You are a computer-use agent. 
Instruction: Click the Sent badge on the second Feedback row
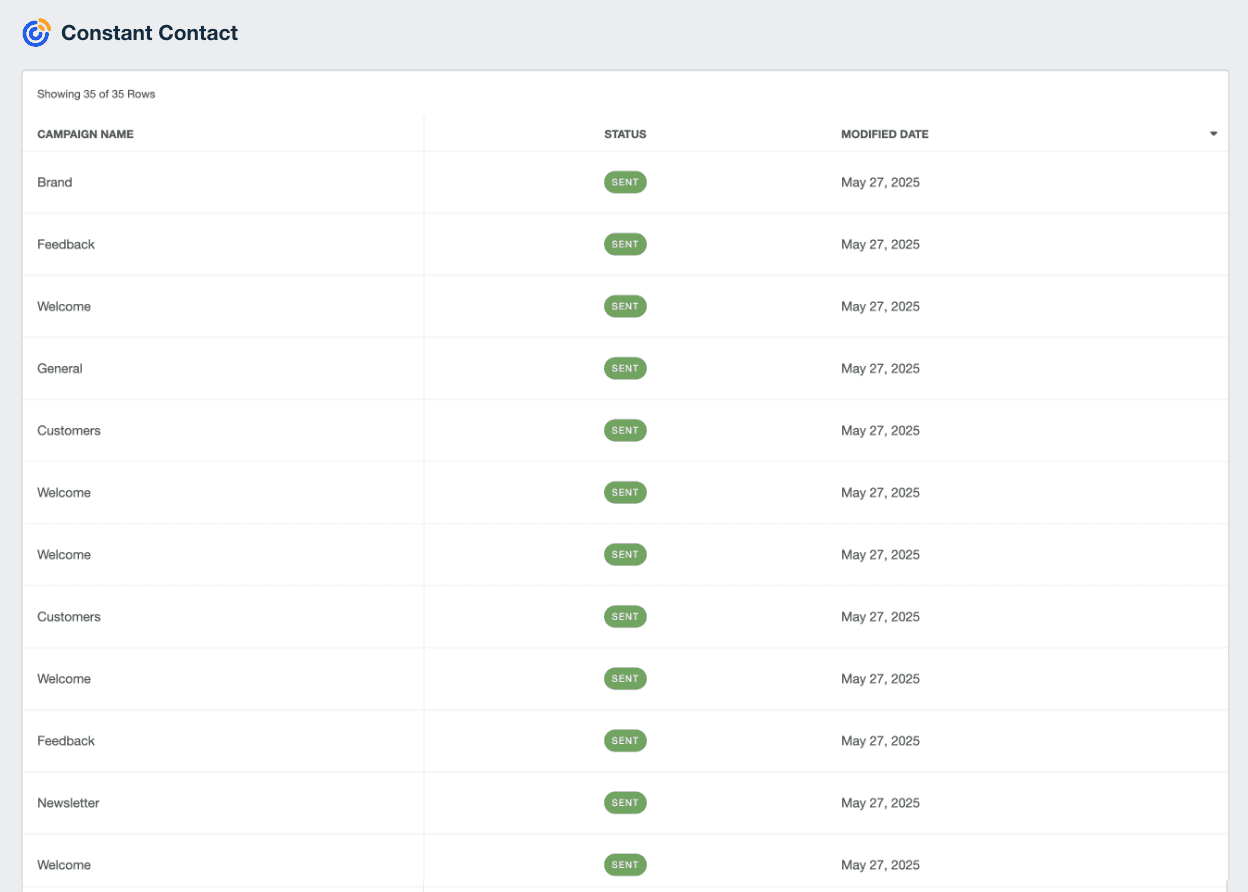[625, 740]
